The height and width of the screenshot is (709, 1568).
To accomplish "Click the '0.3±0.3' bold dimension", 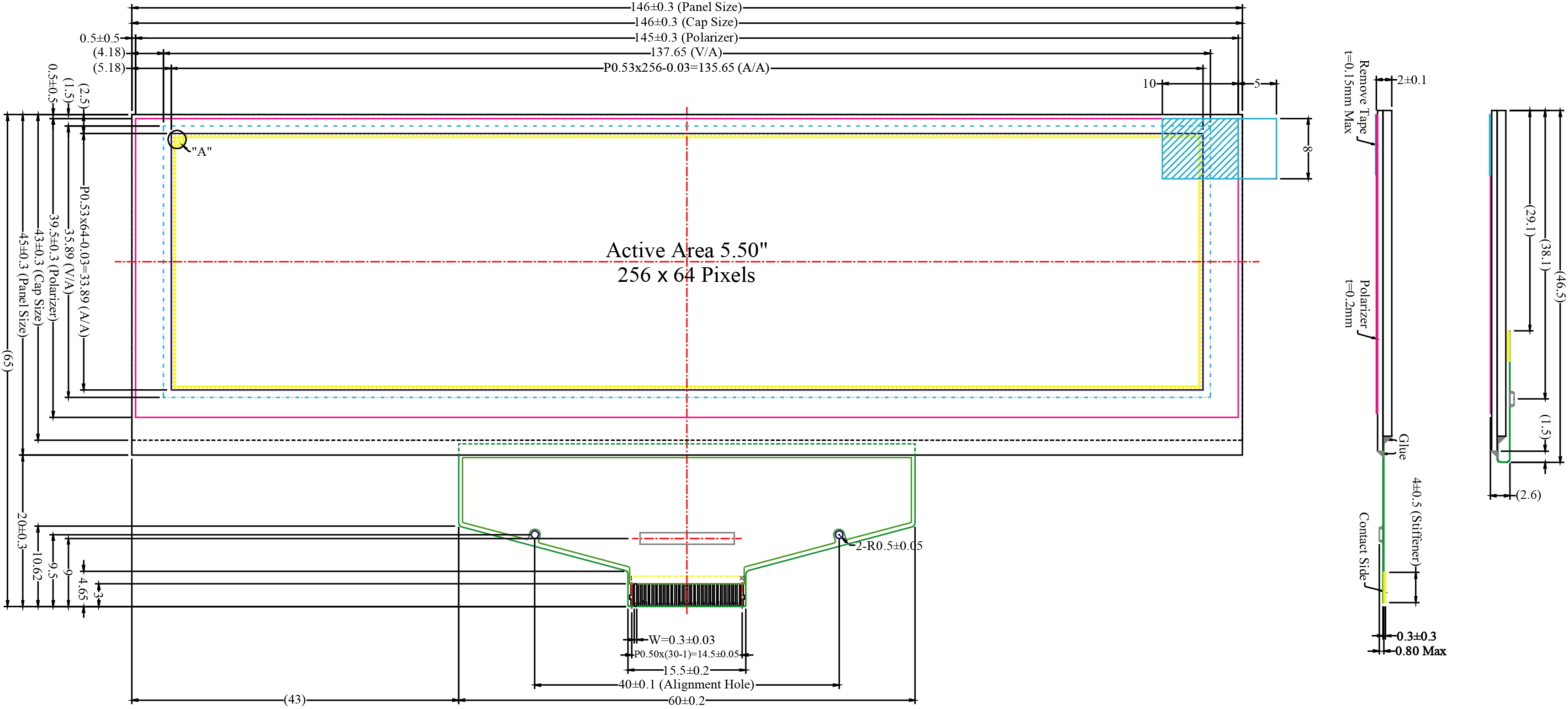I will 1416,636.
